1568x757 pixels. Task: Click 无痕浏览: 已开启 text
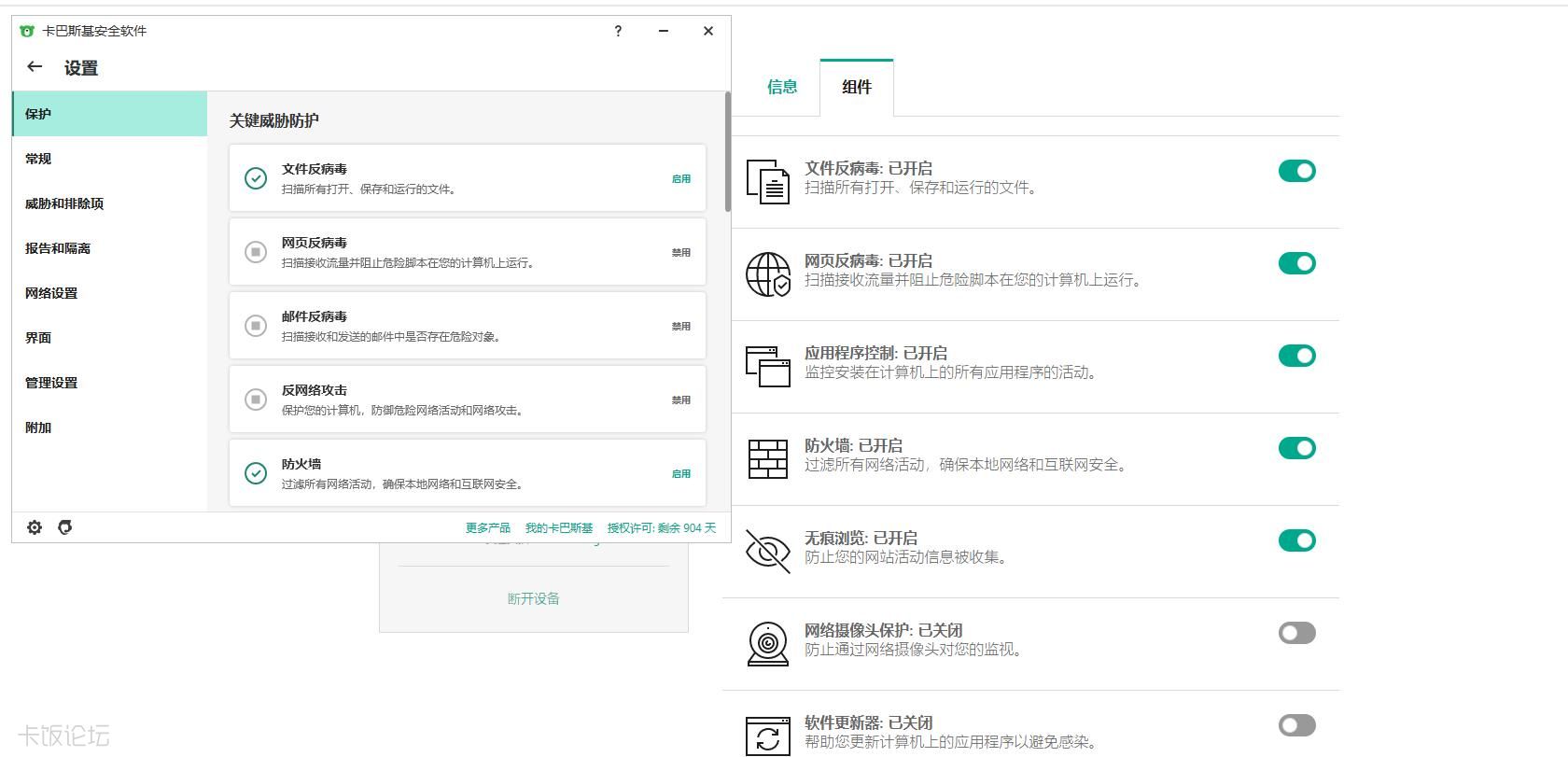point(861,538)
